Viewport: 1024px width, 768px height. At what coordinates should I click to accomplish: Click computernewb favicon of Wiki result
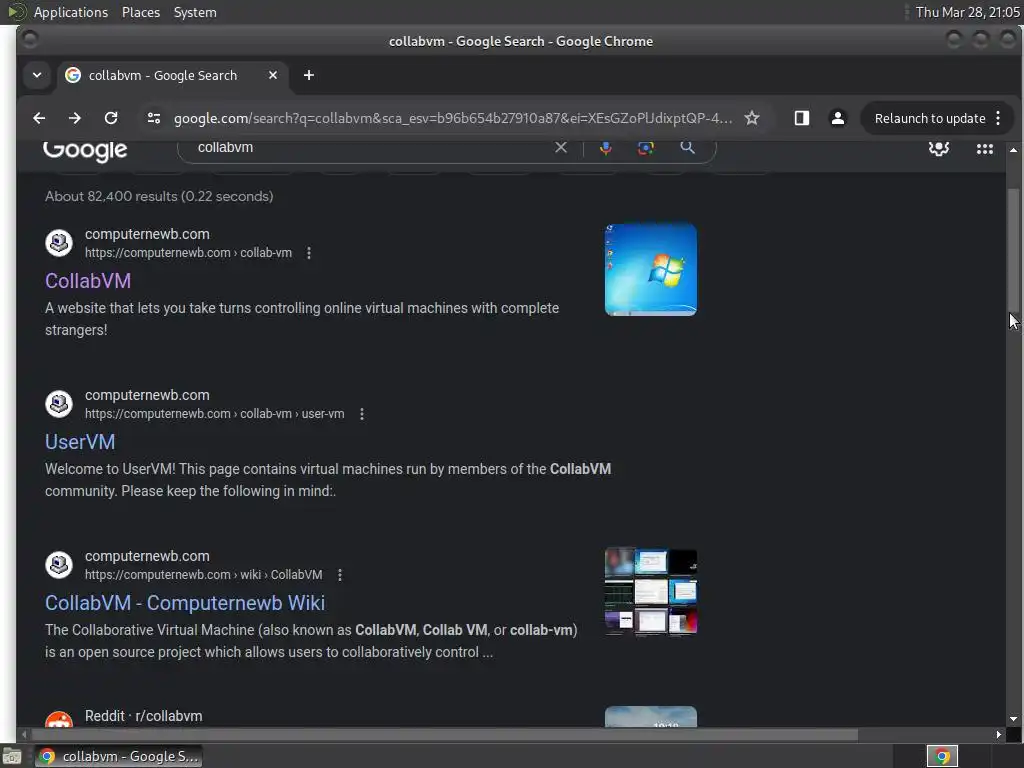[x=59, y=565]
